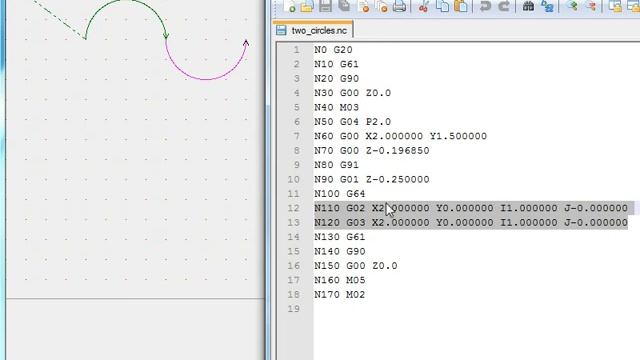Click line number 12 in the margin

point(293,208)
